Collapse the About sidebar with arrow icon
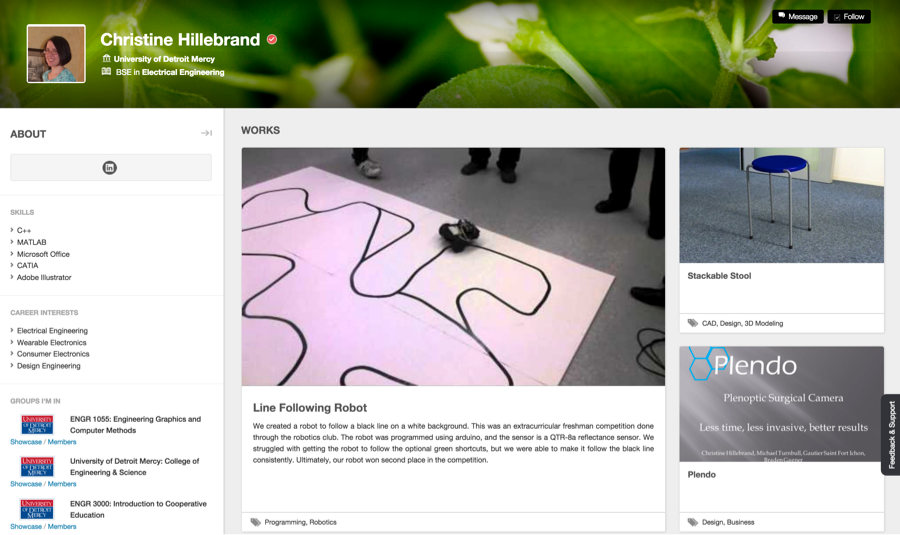900x535 pixels. (x=206, y=133)
